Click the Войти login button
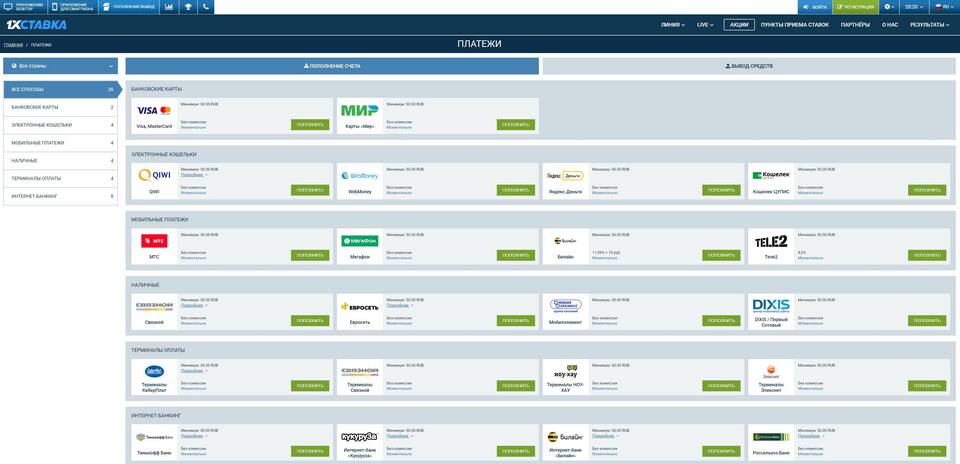The width and height of the screenshot is (960, 464). pos(814,7)
